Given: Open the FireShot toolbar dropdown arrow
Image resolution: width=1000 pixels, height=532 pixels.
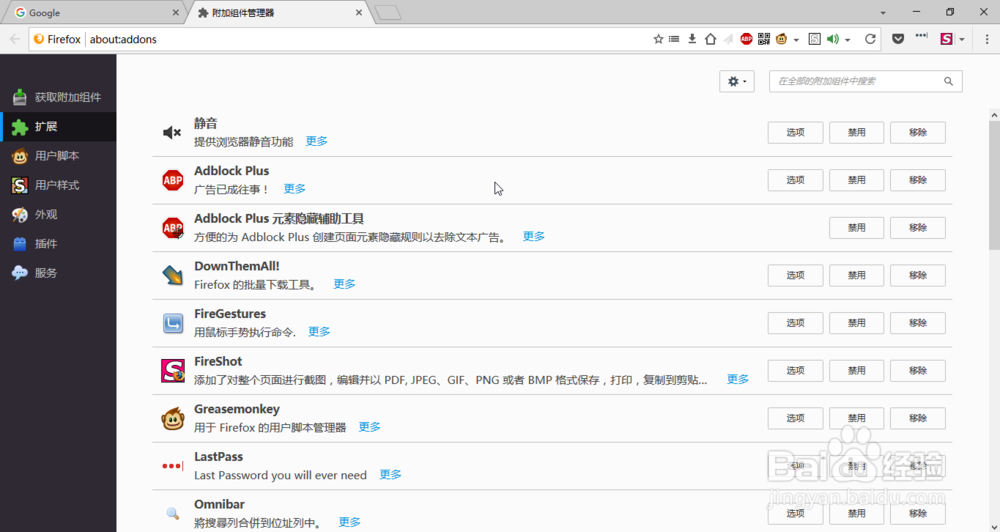Looking at the screenshot, I should coord(962,40).
